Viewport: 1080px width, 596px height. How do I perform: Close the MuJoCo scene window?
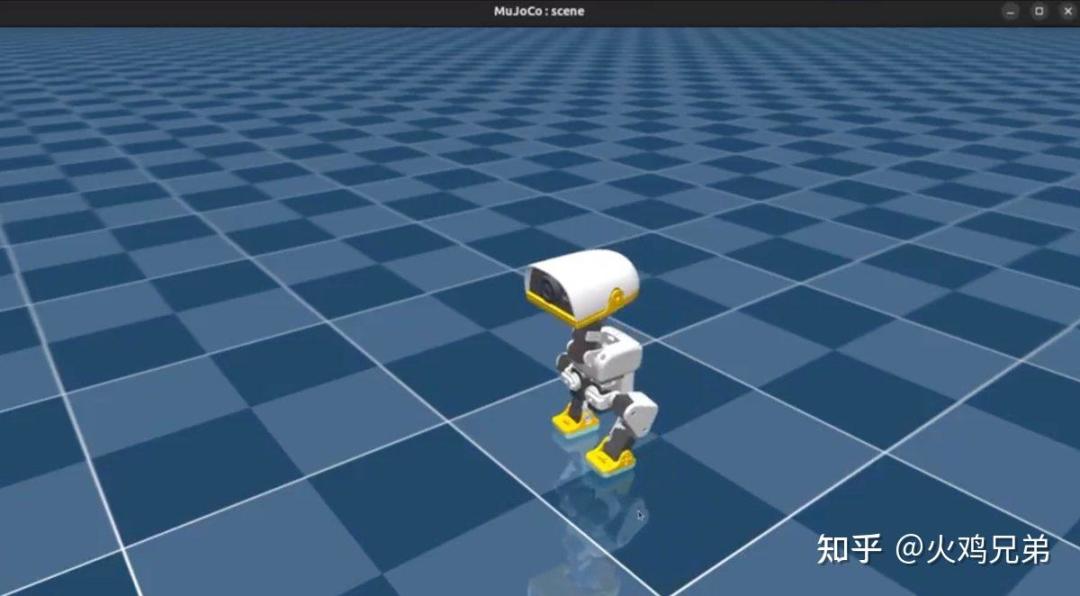pos(1067,11)
